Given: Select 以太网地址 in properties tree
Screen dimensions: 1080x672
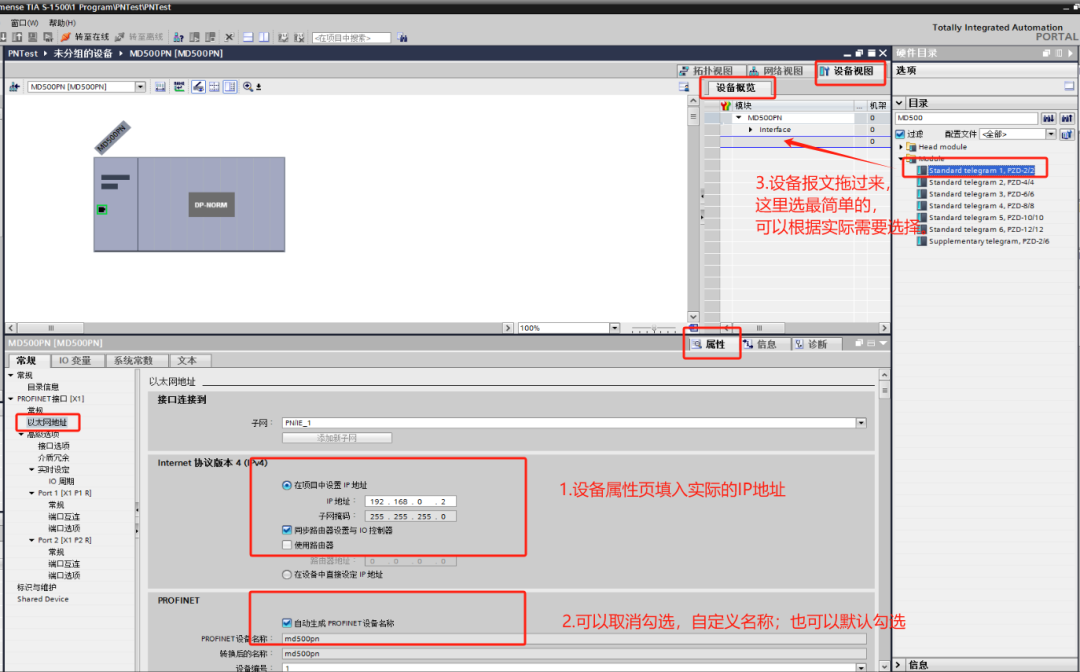Looking at the screenshot, I should point(48,422).
